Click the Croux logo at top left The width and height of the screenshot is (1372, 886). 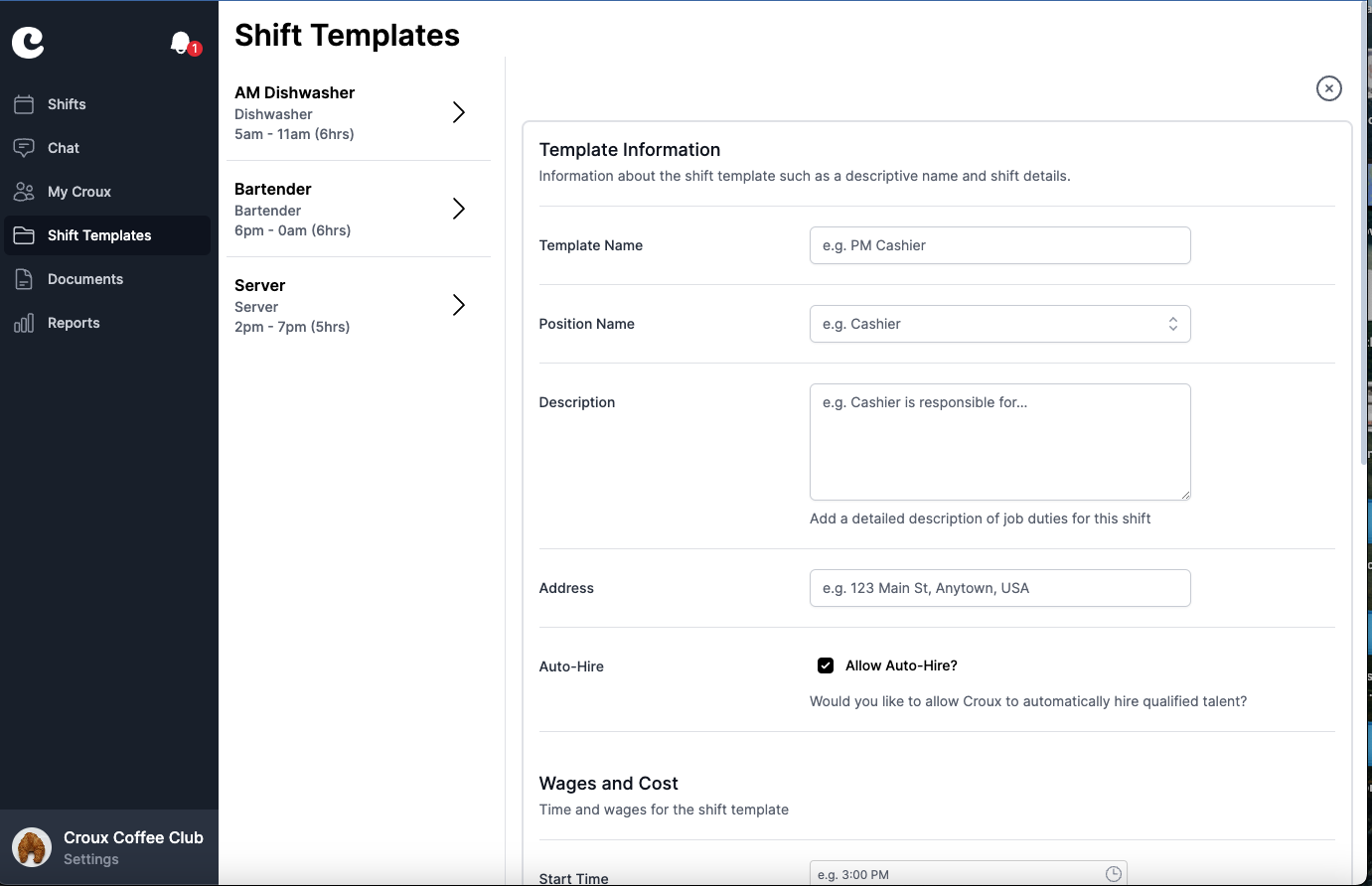28,43
